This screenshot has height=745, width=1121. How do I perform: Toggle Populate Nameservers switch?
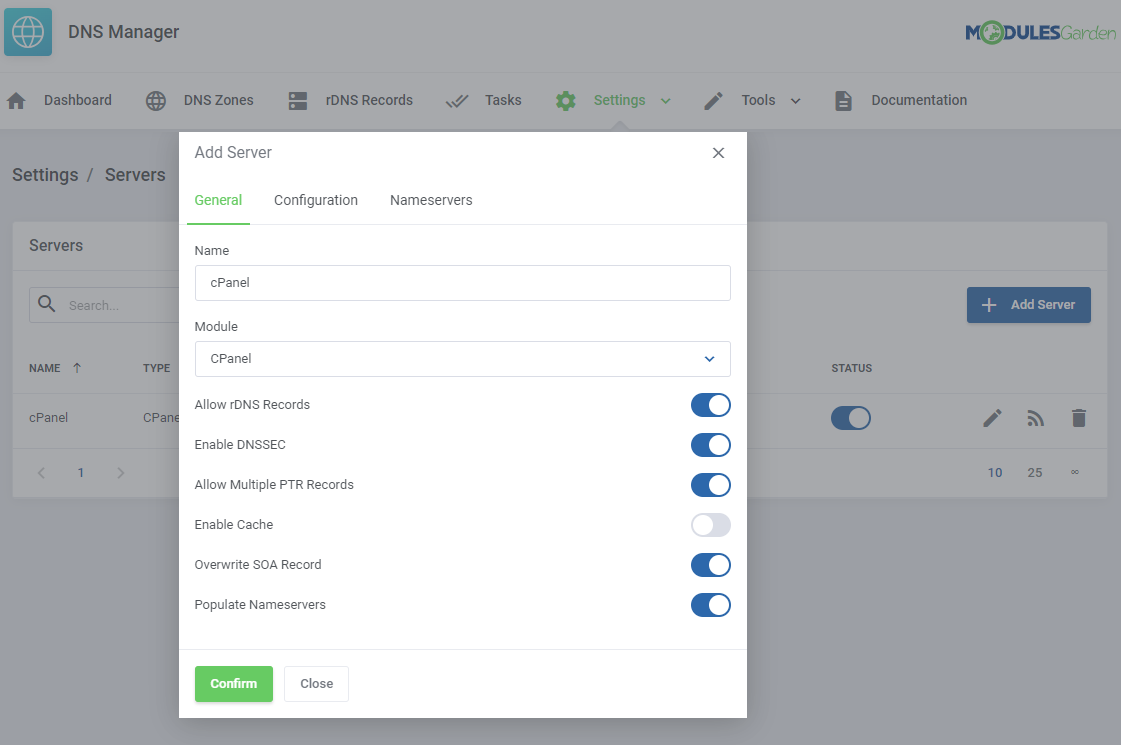711,606
